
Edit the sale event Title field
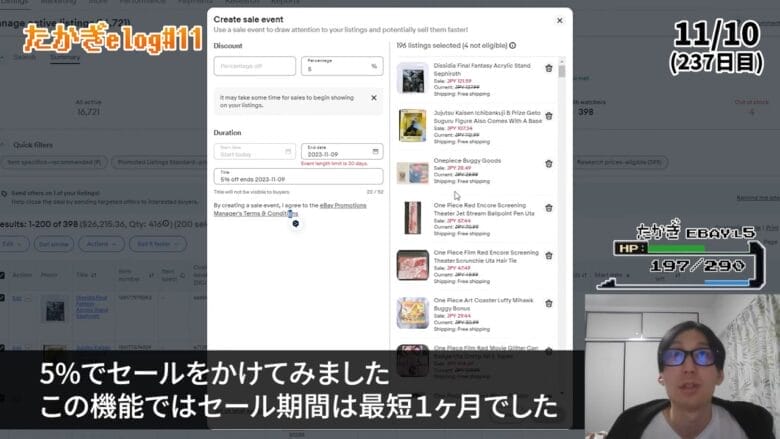pyautogui.click(x=298, y=176)
